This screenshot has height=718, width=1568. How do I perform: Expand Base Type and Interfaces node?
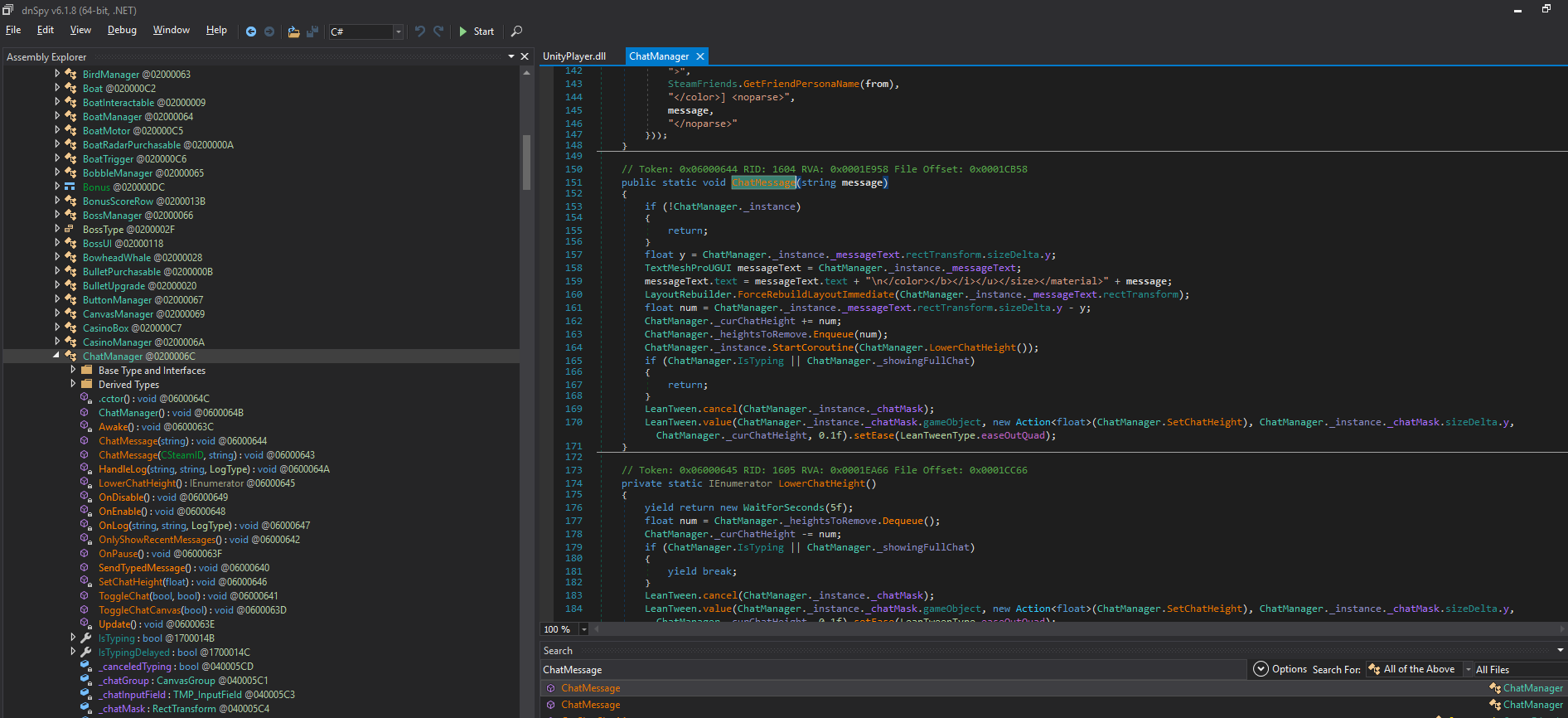pyautogui.click(x=73, y=370)
